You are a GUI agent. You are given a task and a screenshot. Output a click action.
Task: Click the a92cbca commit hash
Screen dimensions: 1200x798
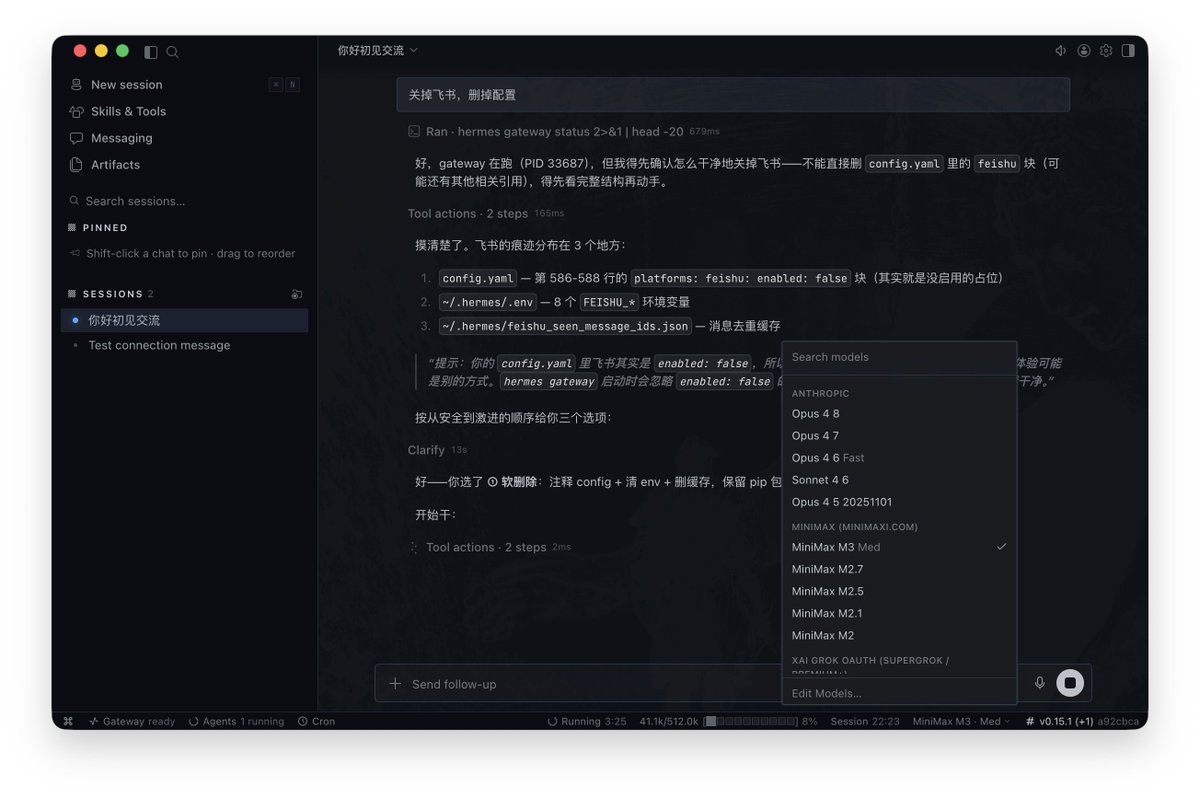click(1117, 721)
